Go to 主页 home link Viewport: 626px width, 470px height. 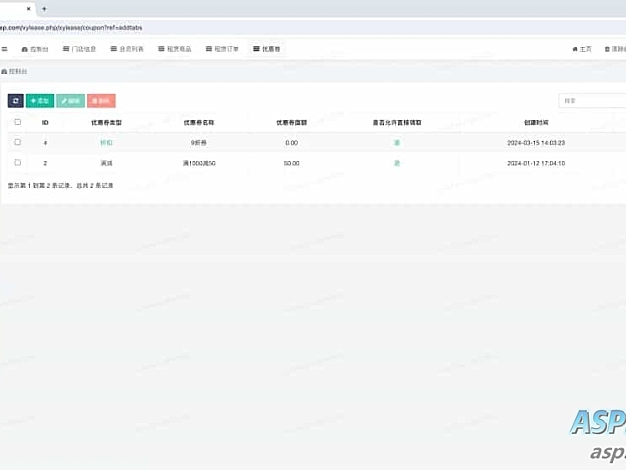(582, 49)
